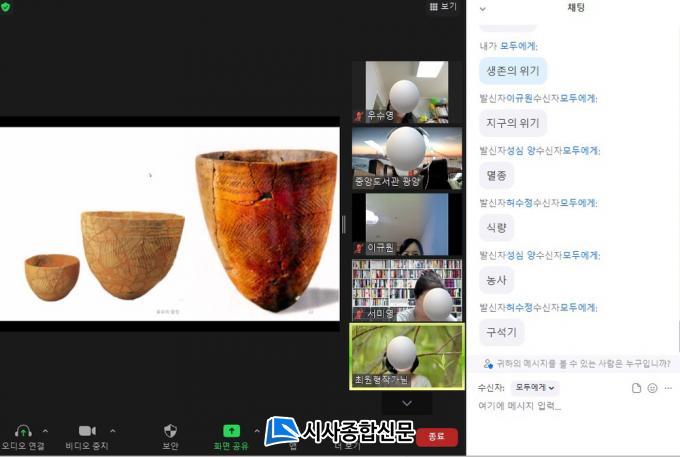Open the Security shield icon
The height and width of the screenshot is (457, 680).
click(170, 430)
